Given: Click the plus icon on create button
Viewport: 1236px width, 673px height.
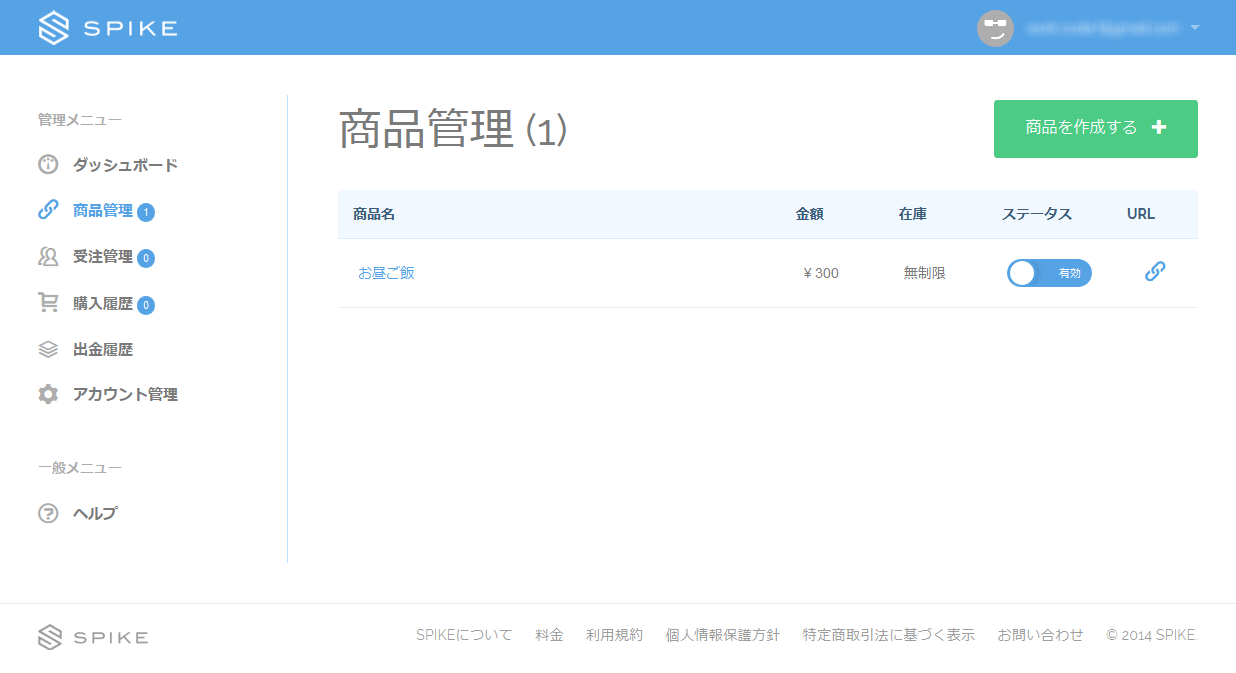Looking at the screenshot, I should [x=1159, y=128].
